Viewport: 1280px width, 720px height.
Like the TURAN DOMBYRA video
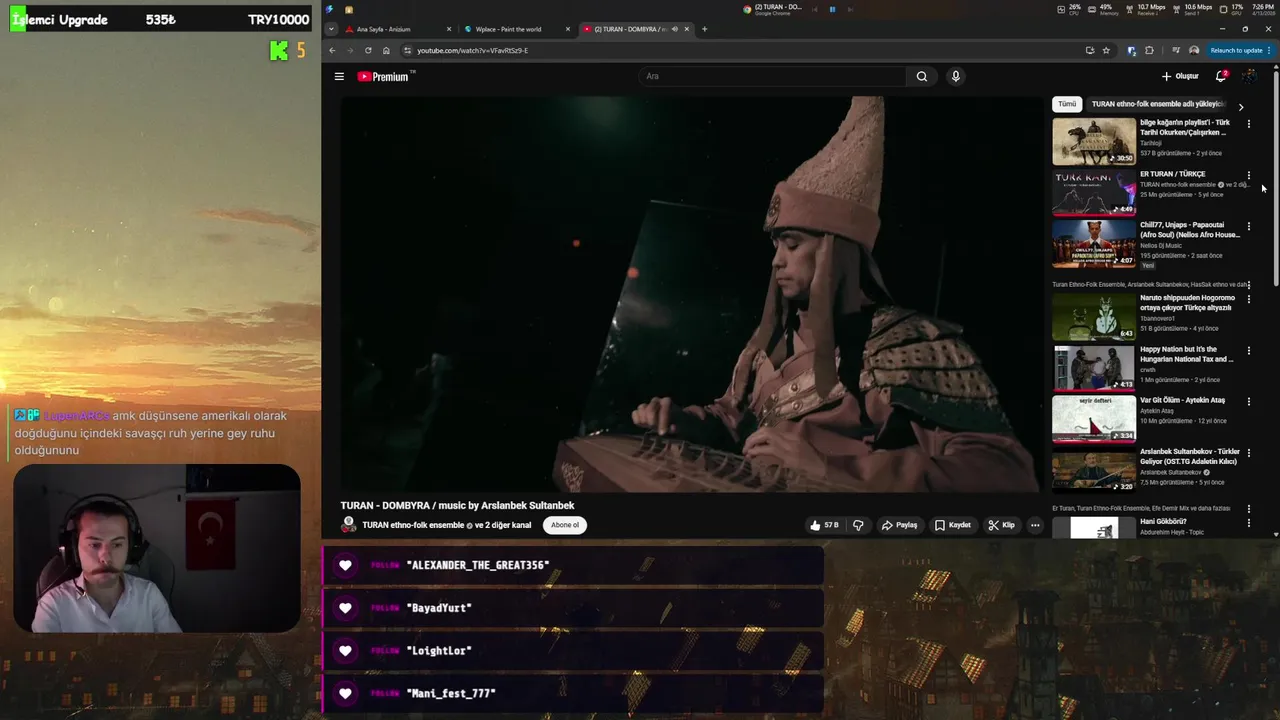coord(824,525)
